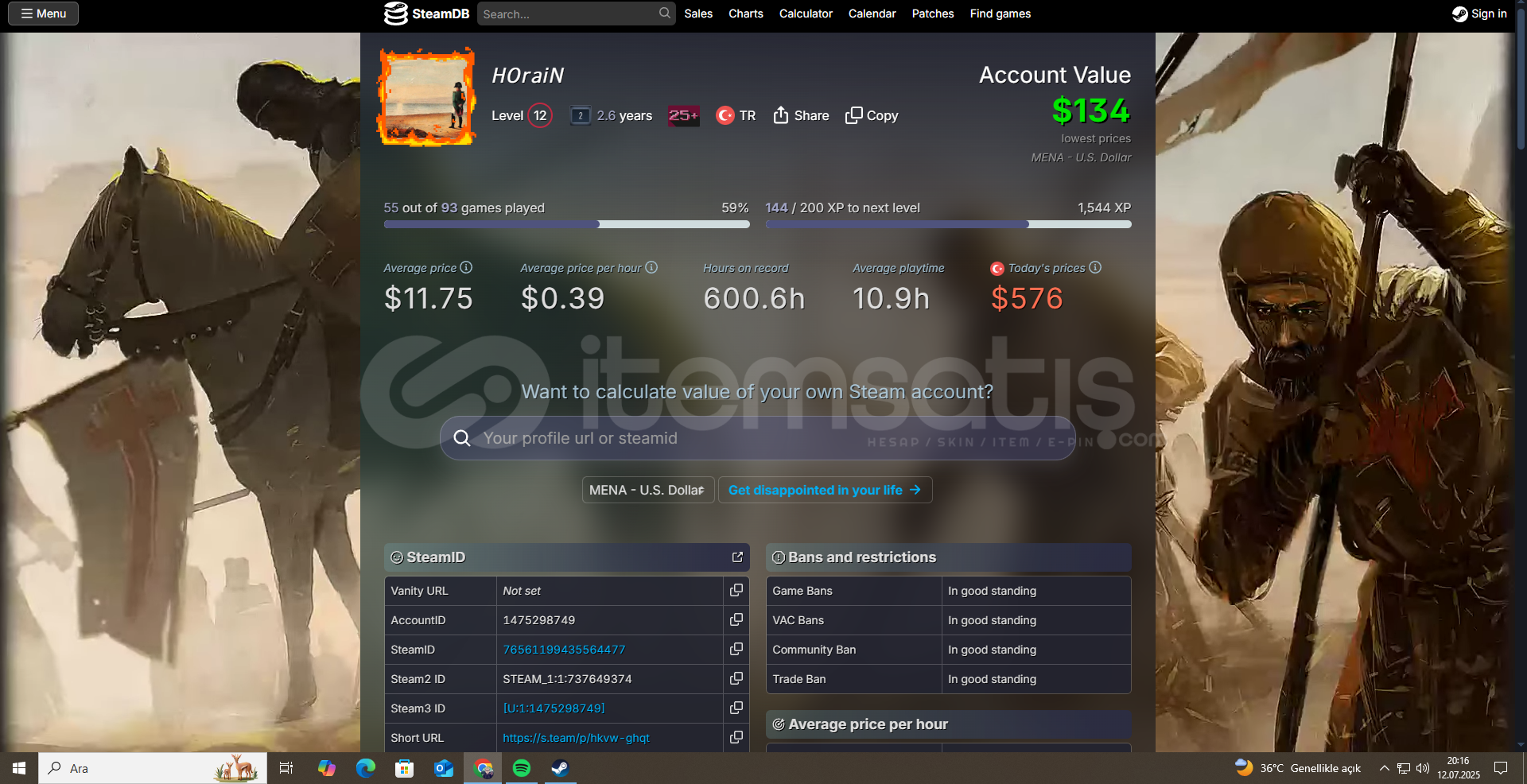Click the search magnifier icon in header
The height and width of the screenshot is (784, 1527).
click(665, 13)
